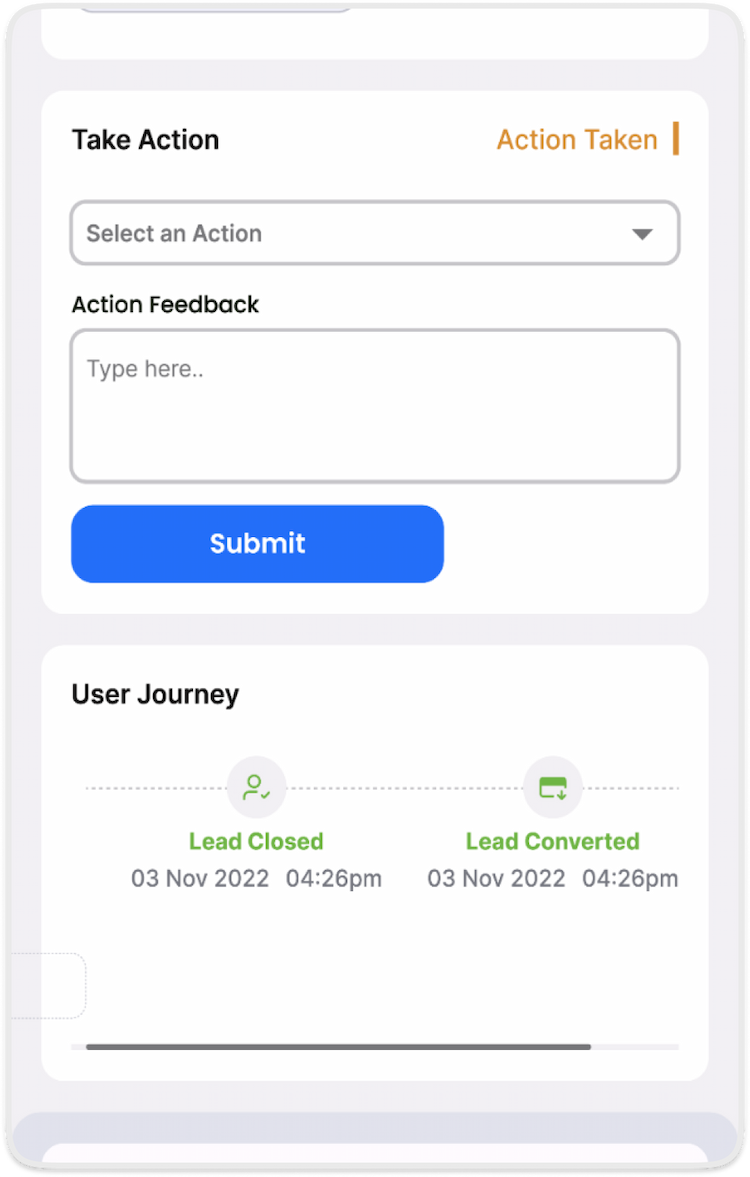Focus the Action Feedback text area
Viewport: 750px width, 1177px height.
374,406
